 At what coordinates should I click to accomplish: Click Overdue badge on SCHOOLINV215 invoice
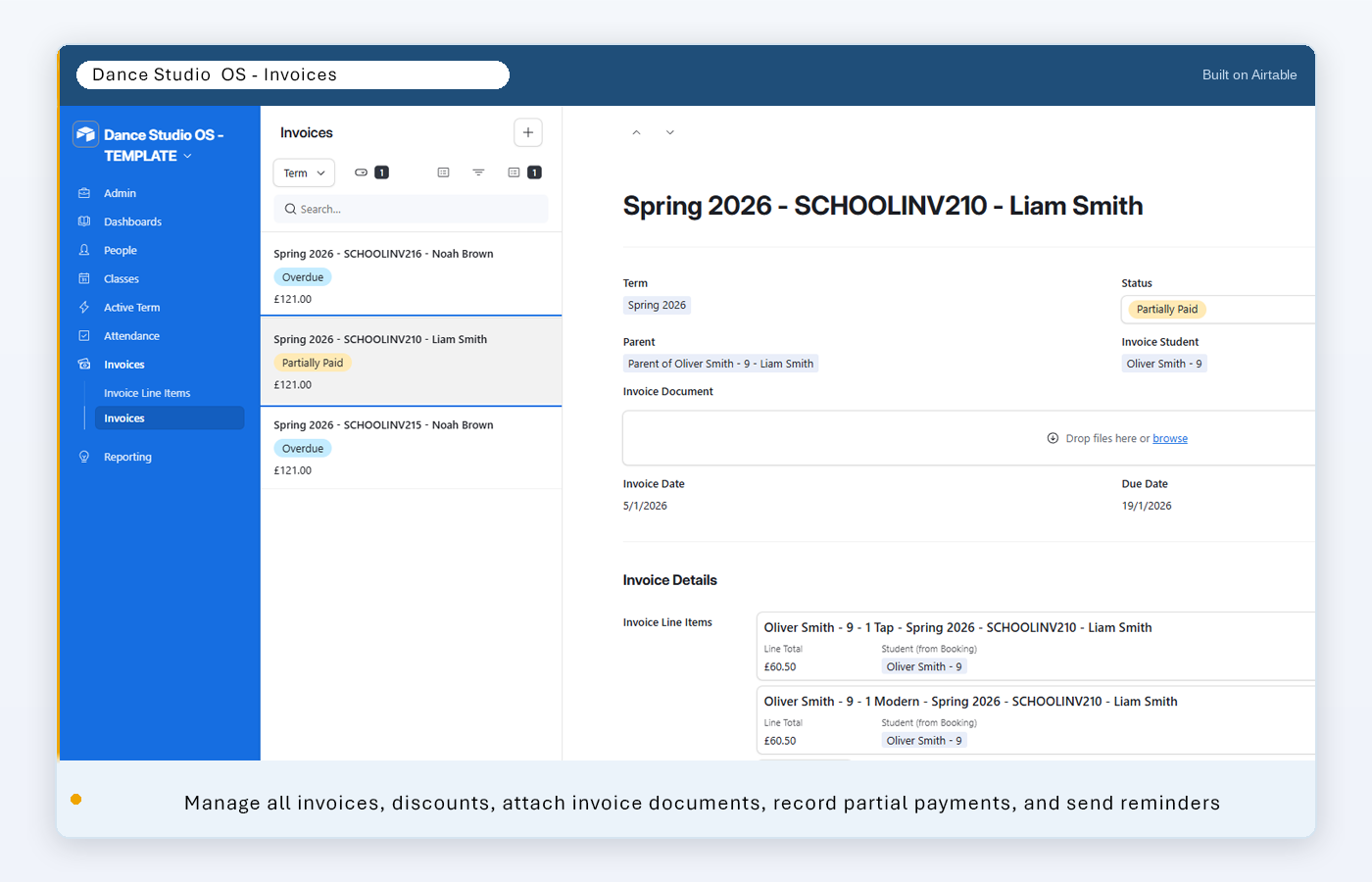[303, 449]
